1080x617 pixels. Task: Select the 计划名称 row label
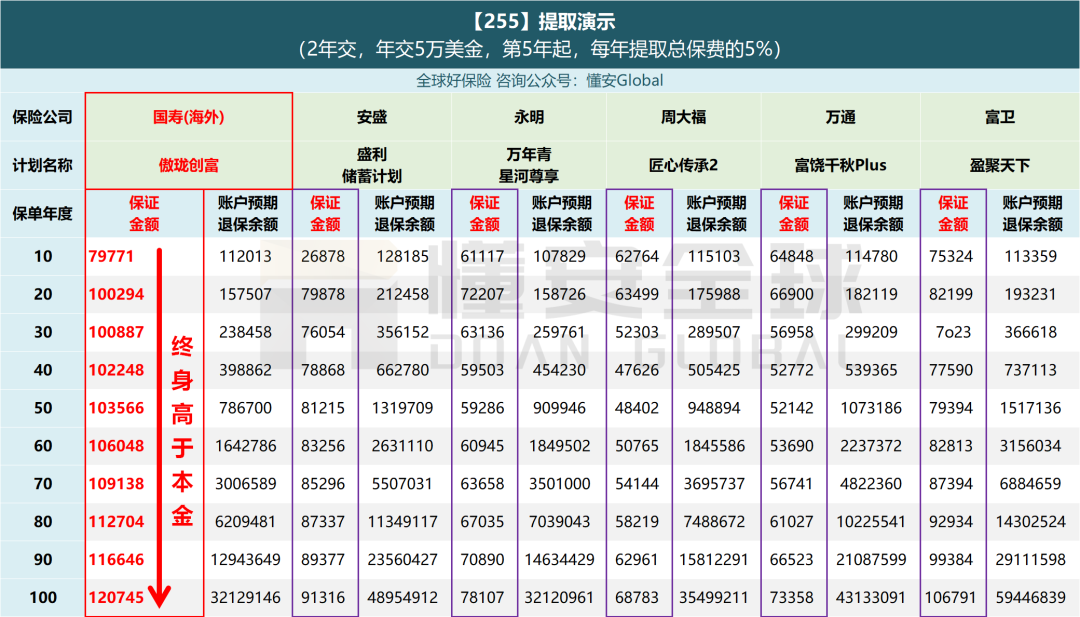43,165
